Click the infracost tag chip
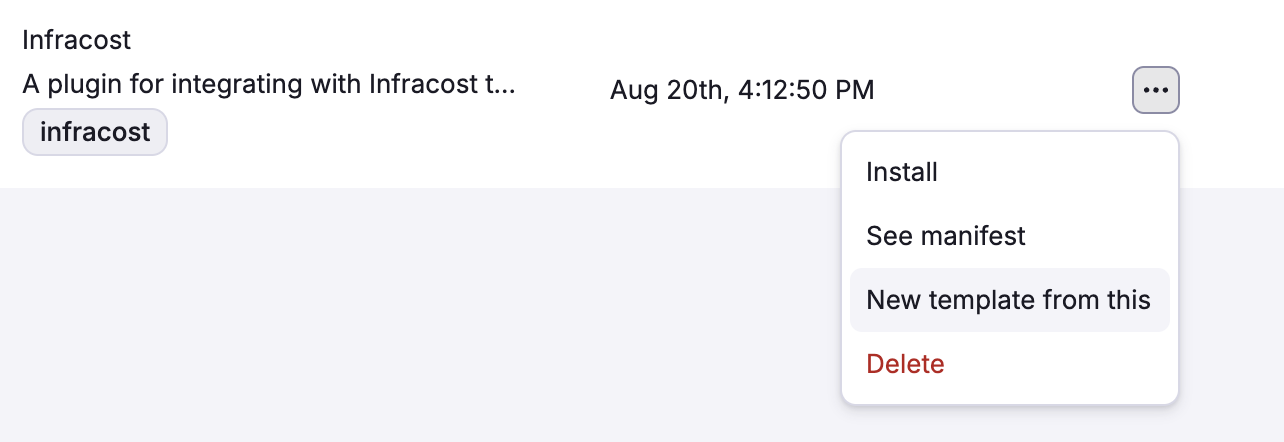Image resolution: width=1284 pixels, height=442 pixels. click(x=95, y=132)
